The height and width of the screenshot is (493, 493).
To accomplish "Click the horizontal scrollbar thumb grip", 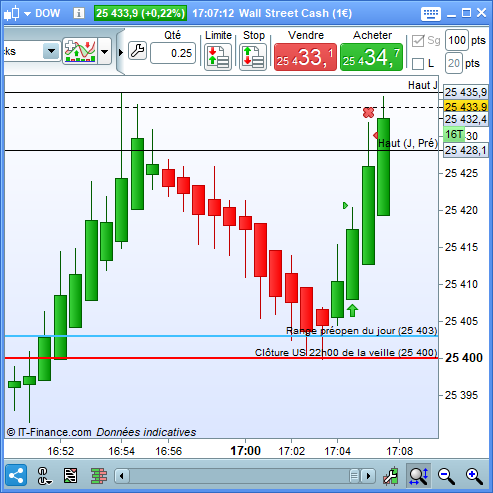I will click(x=354, y=476).
